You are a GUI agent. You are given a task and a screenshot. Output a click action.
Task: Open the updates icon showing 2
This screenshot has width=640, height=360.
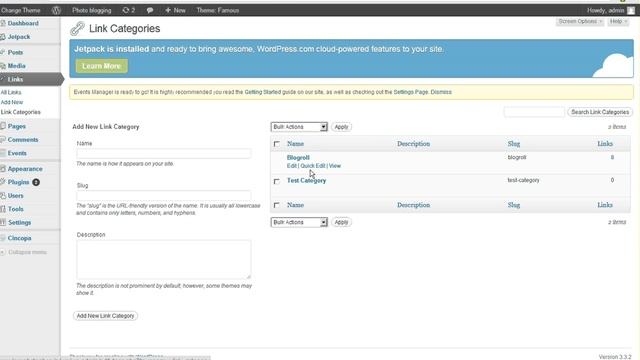[129, 10]
